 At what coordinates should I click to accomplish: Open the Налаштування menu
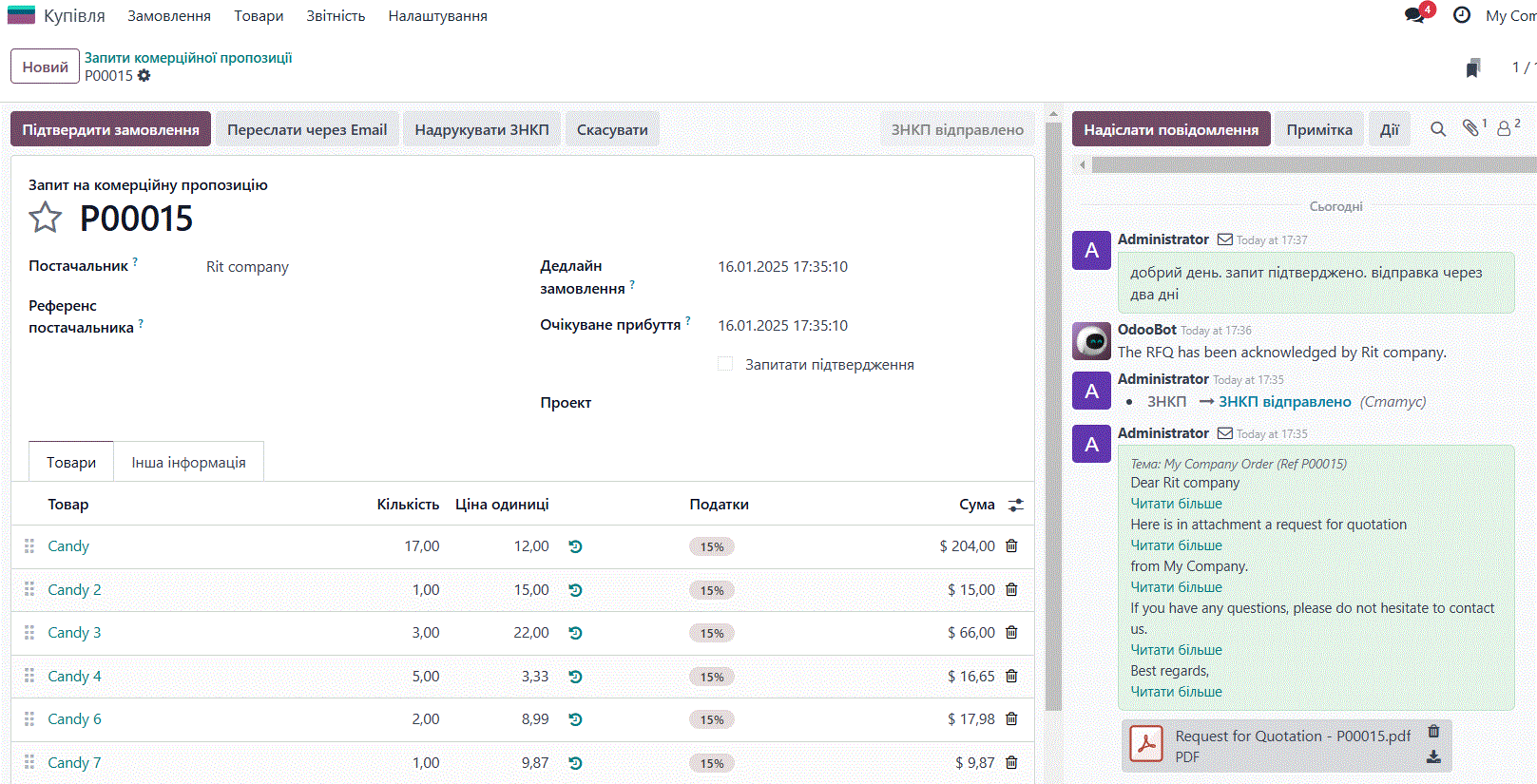437,16
